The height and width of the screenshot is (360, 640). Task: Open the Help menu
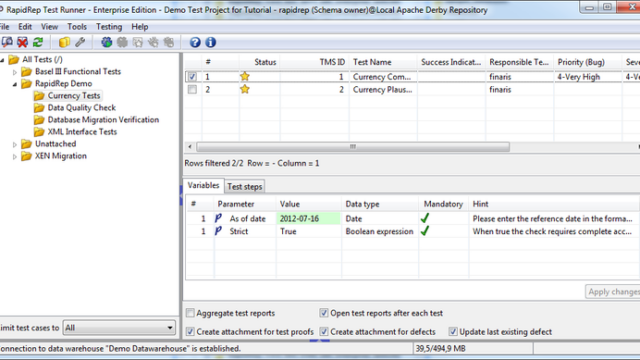[140, 27]
